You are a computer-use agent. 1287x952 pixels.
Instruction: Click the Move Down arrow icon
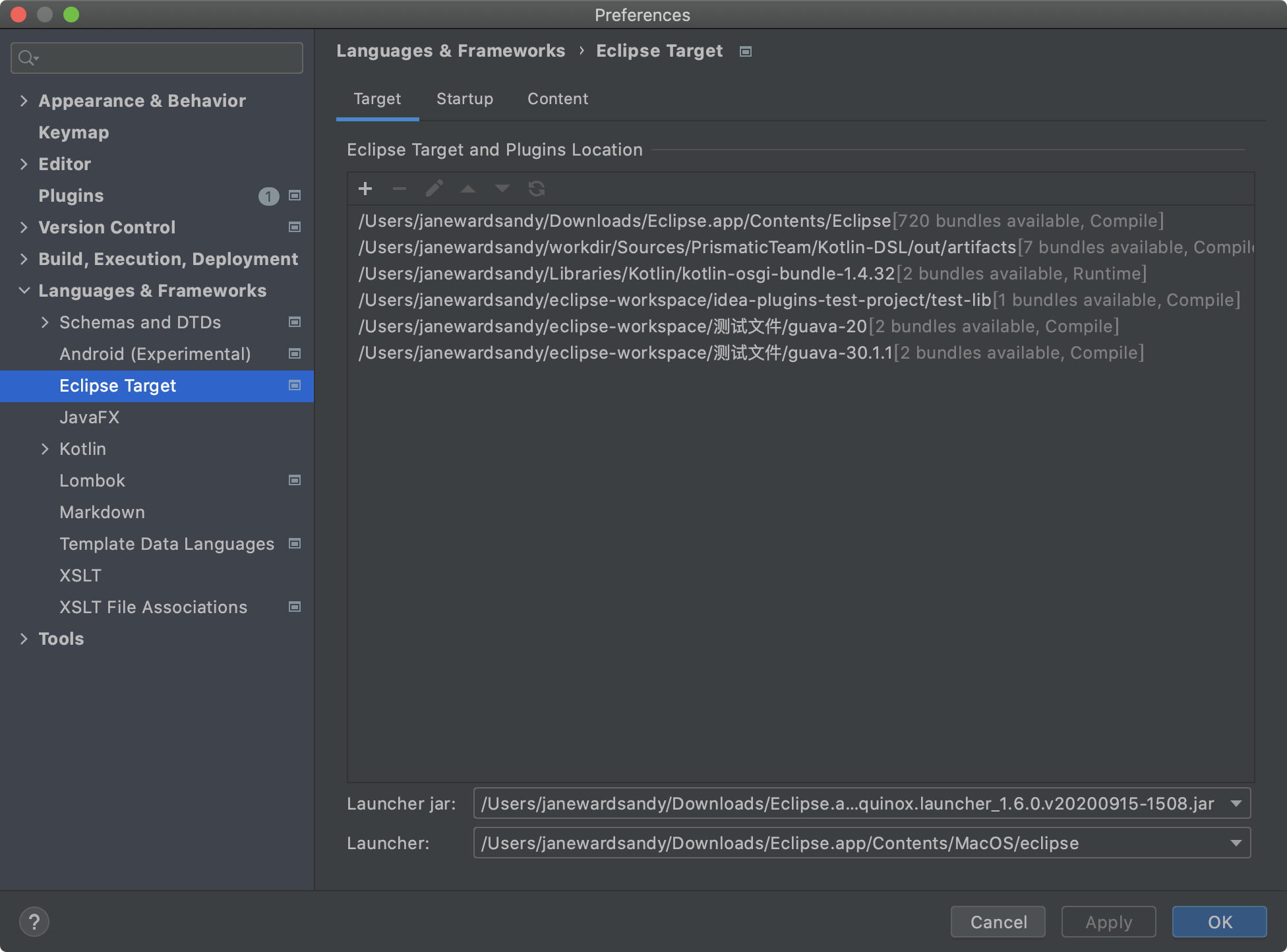point(502,189)
